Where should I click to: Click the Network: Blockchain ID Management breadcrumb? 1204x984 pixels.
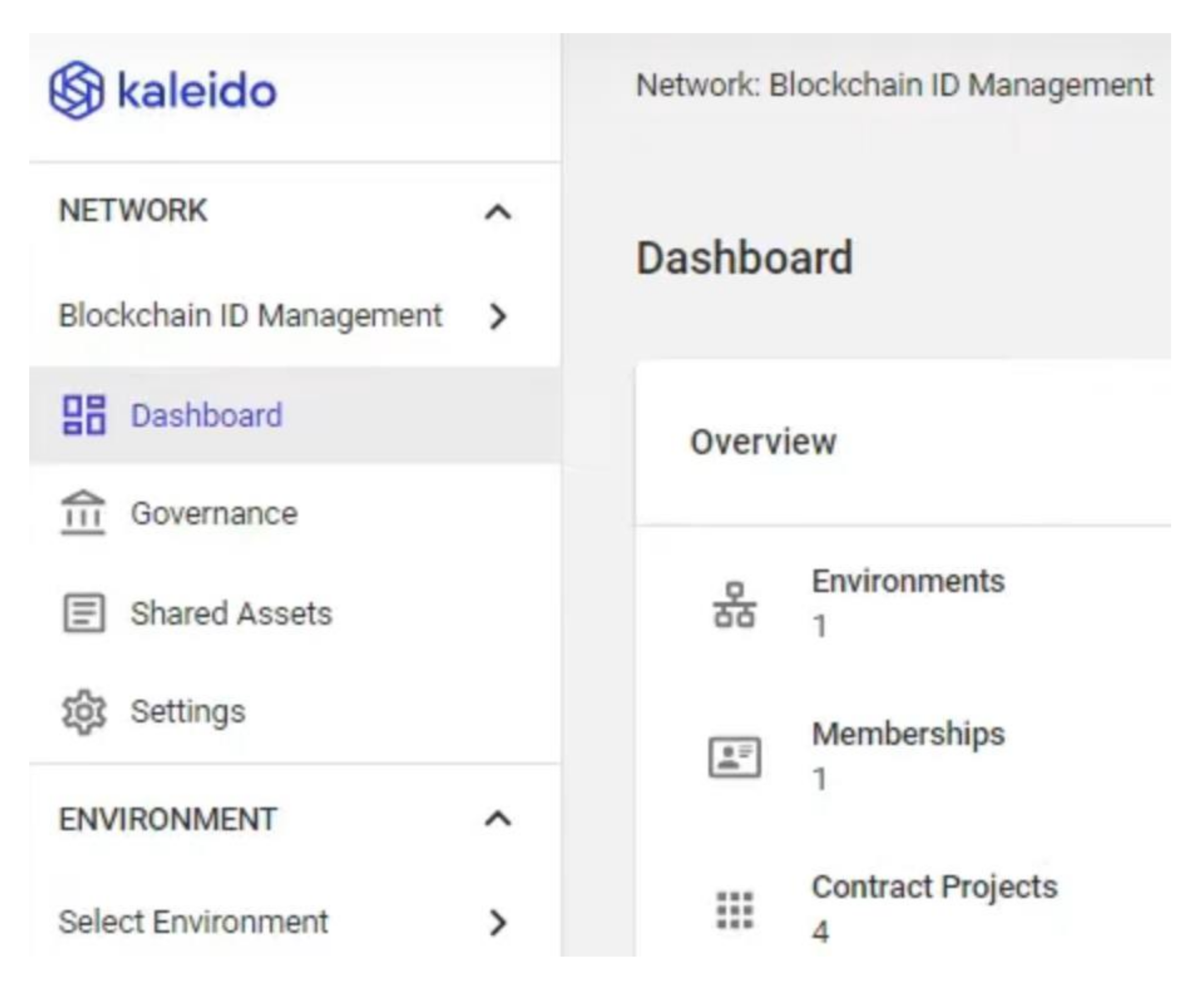tap(894, 86)
